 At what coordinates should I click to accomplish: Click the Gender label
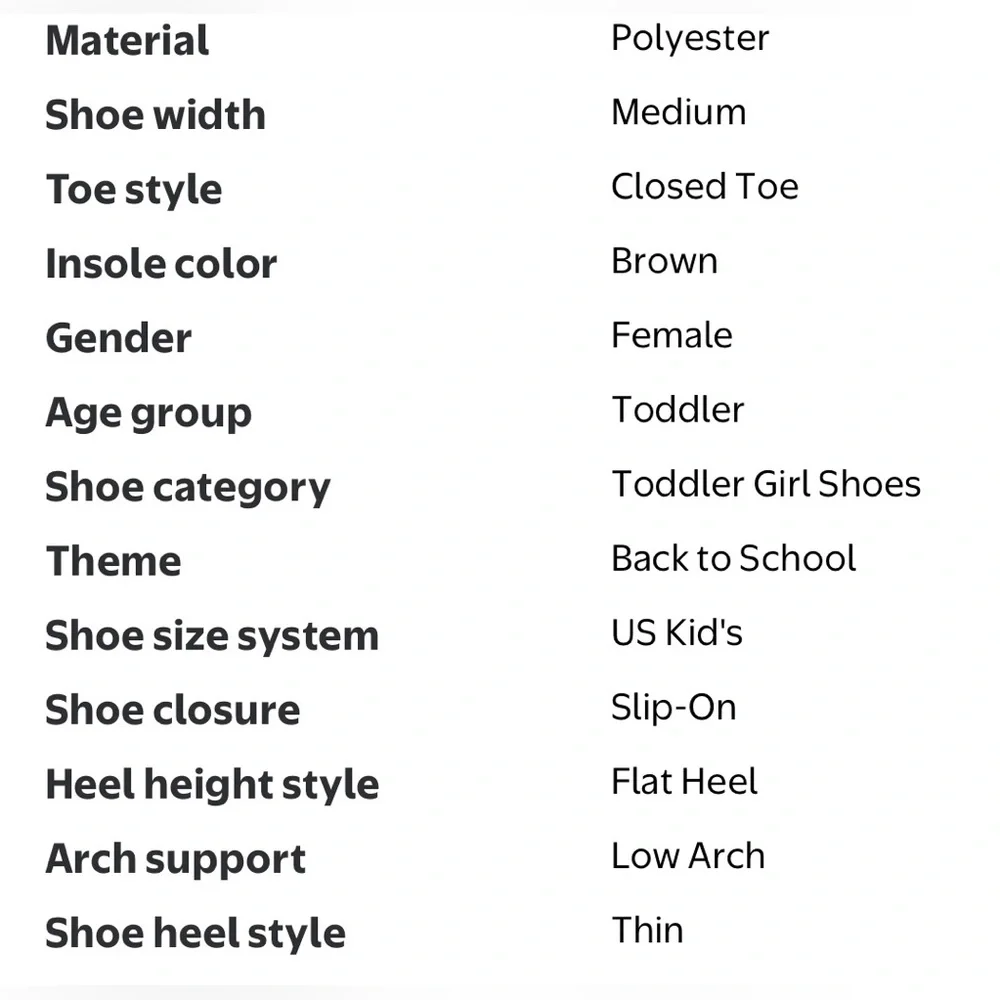119,338
